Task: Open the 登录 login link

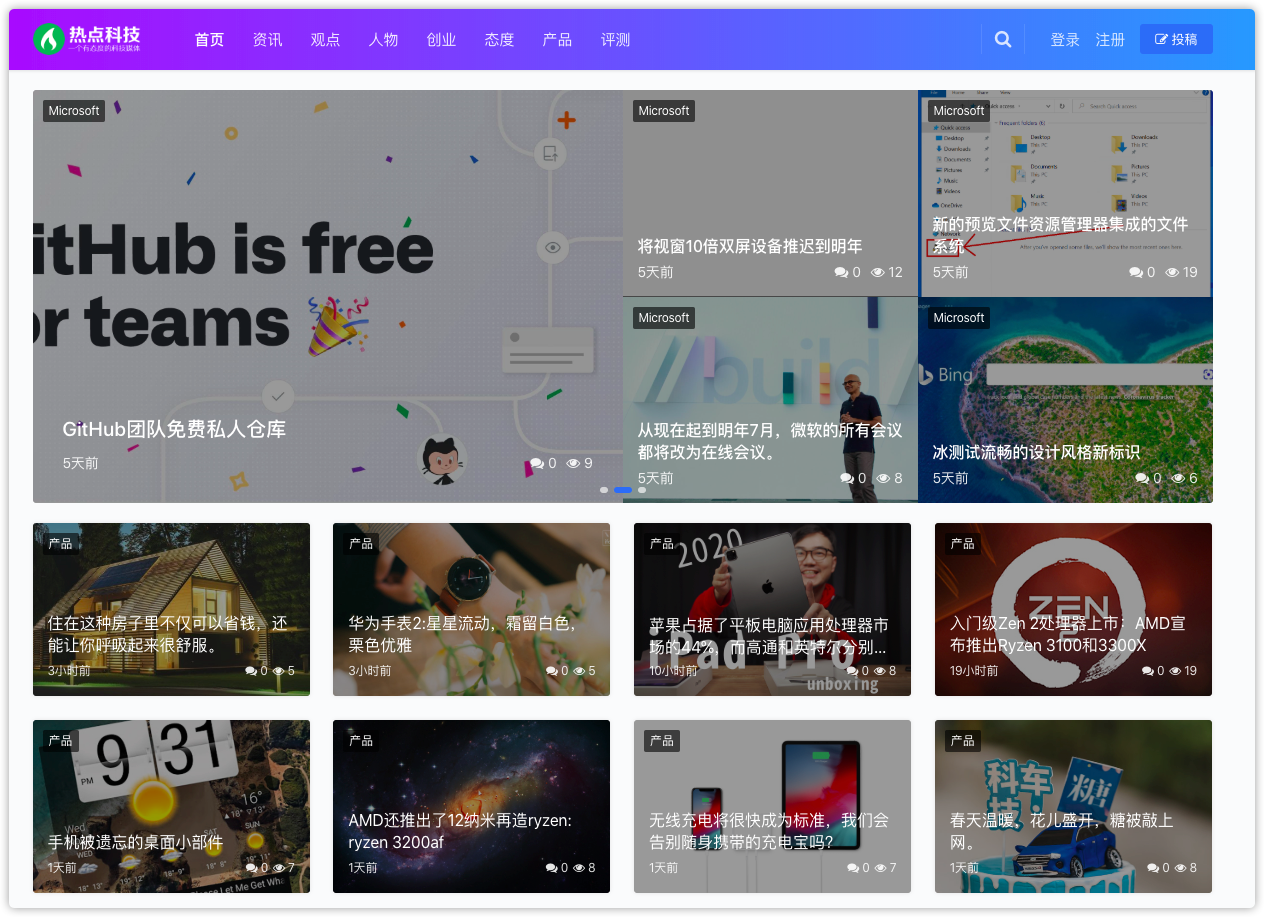Action: pos(1065,40)
